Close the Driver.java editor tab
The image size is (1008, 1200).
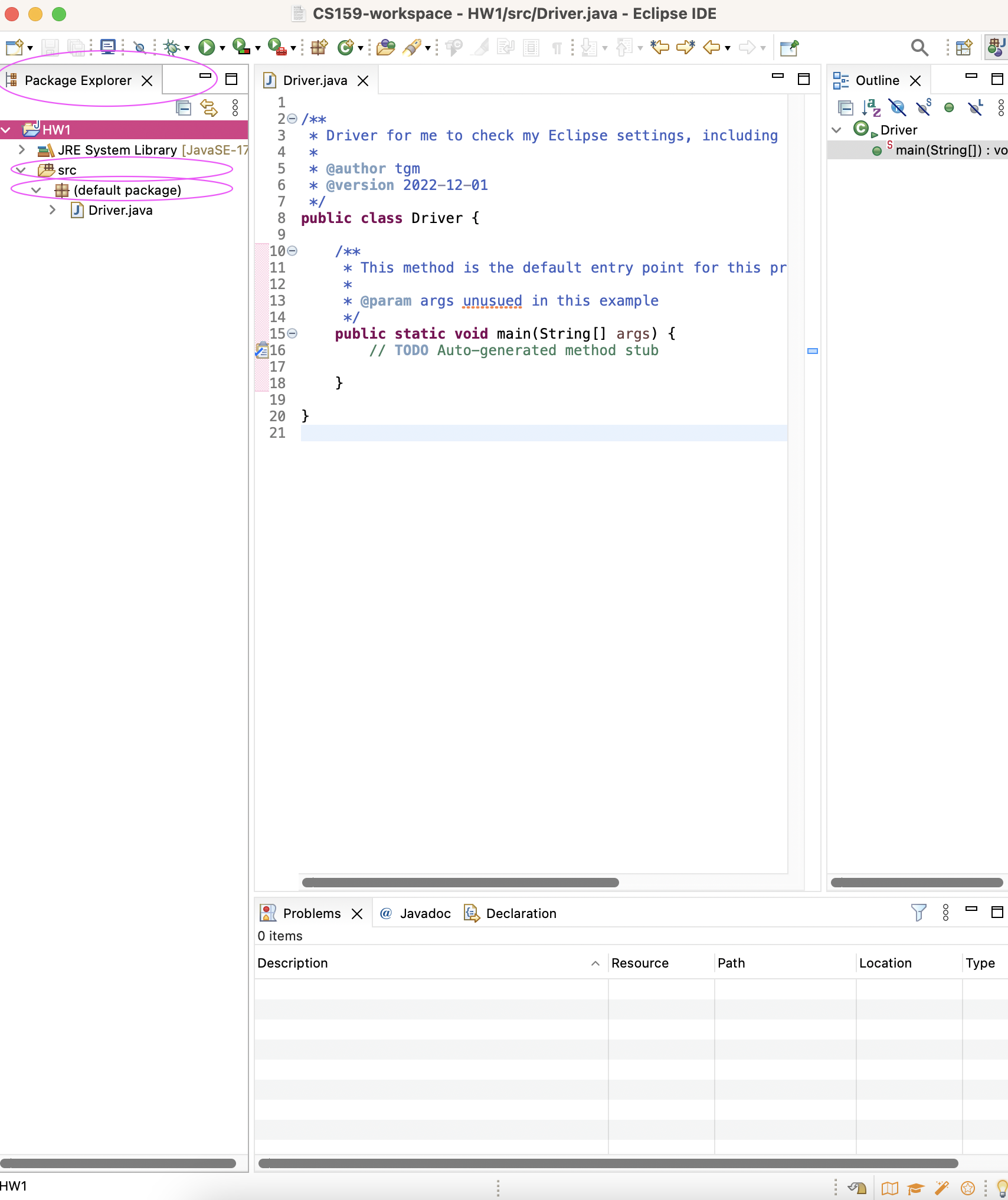(363, 81)
